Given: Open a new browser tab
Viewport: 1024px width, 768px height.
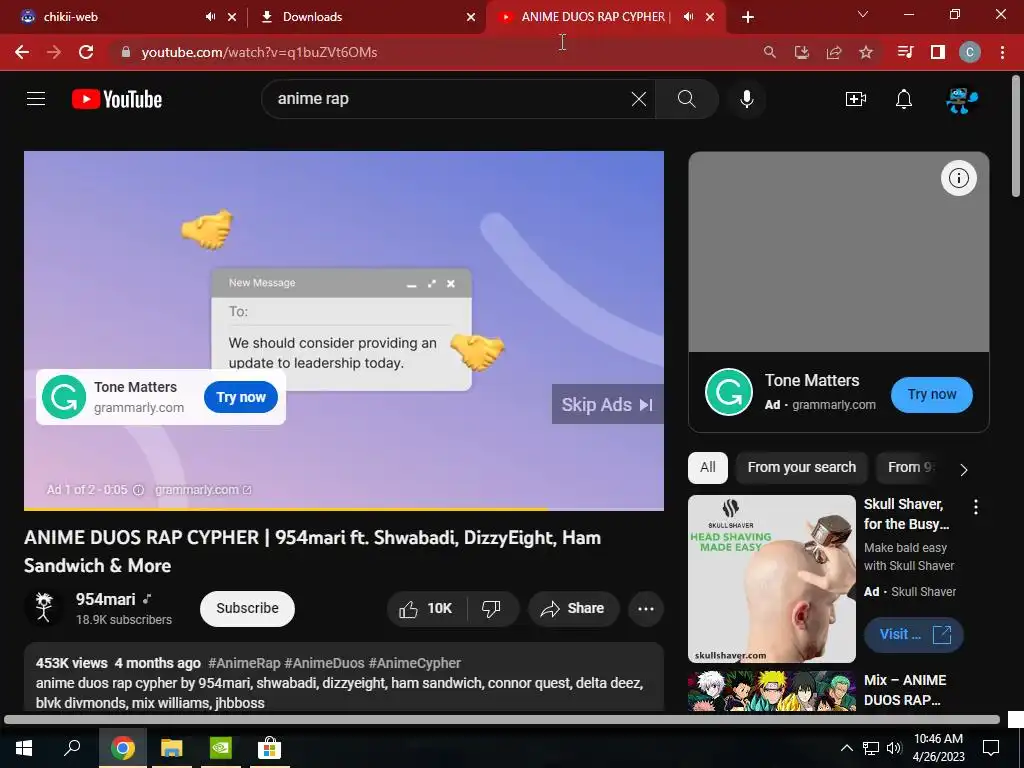Looking at the screenshot, I should point(748,17).
